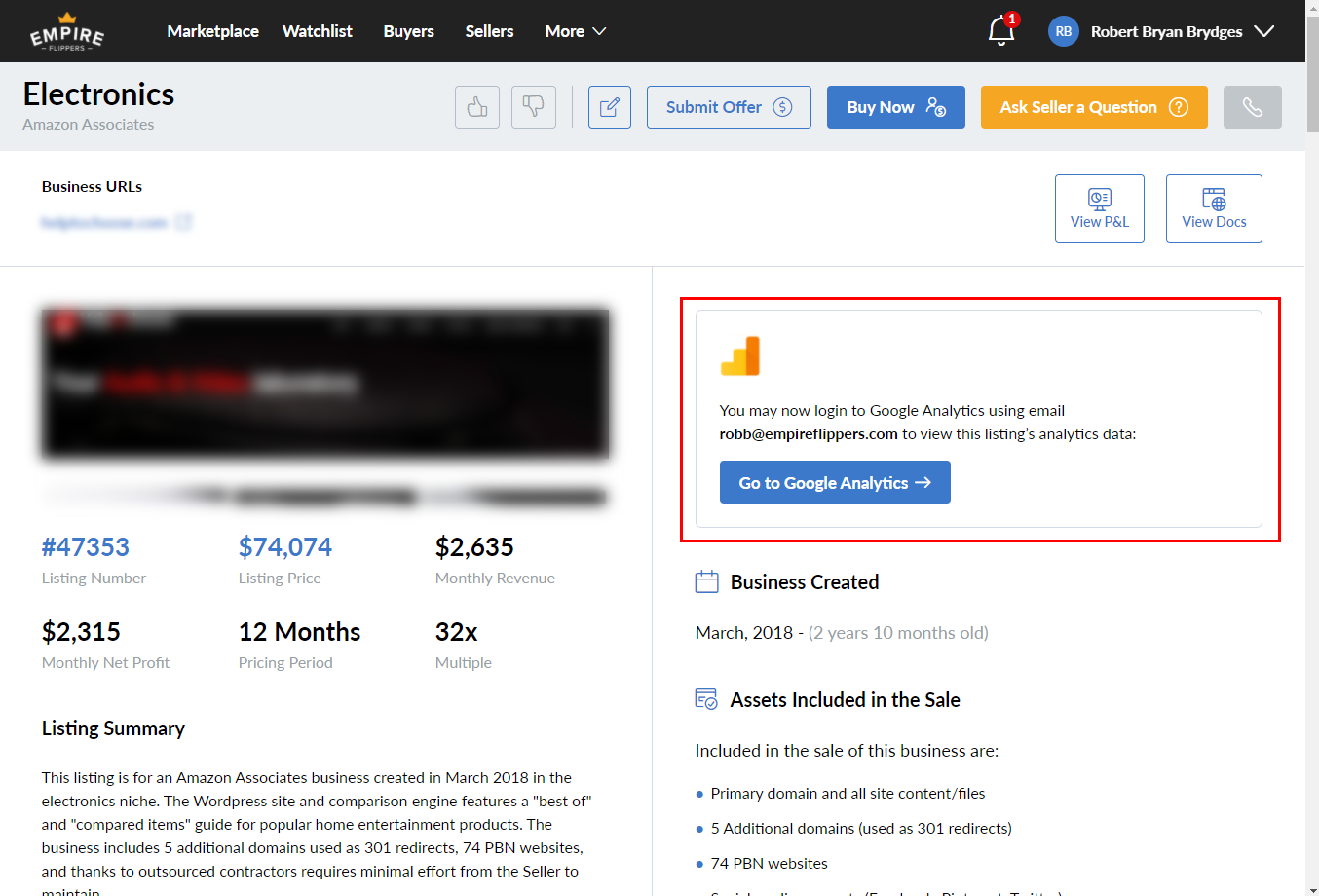Viewport: 1319px width, 896px height.
Task: Go to Marketplace
Action: click(212, 31)
